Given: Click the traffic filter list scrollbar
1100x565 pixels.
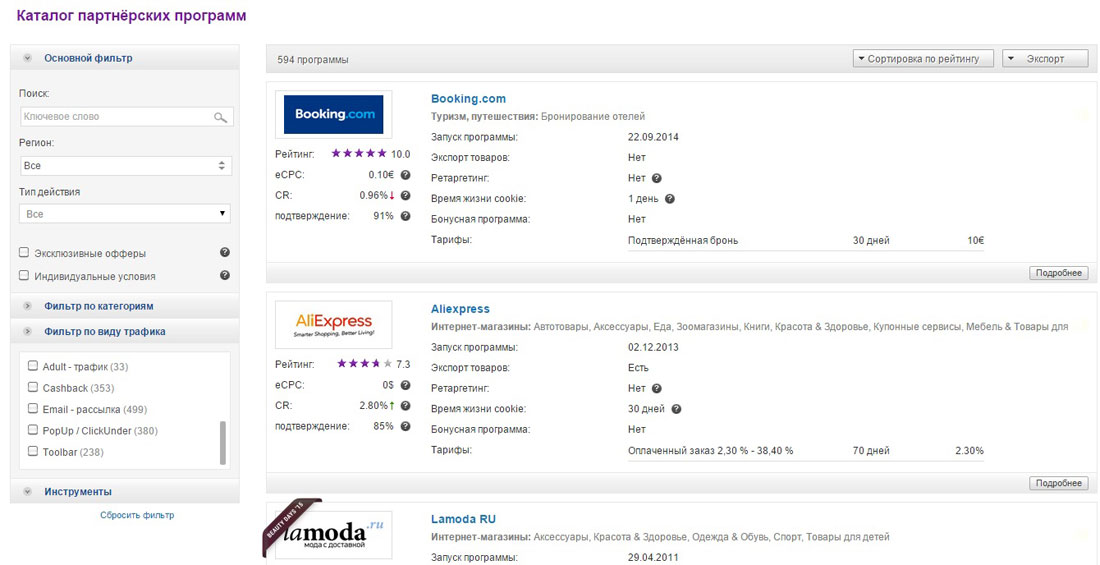Looking at the screenshot, I should coord(223,443).
